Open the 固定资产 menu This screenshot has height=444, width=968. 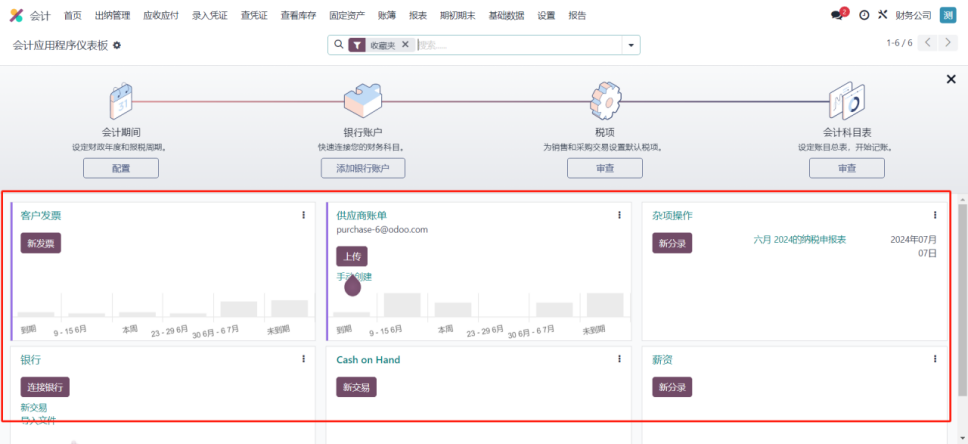[x=347, y=15]
